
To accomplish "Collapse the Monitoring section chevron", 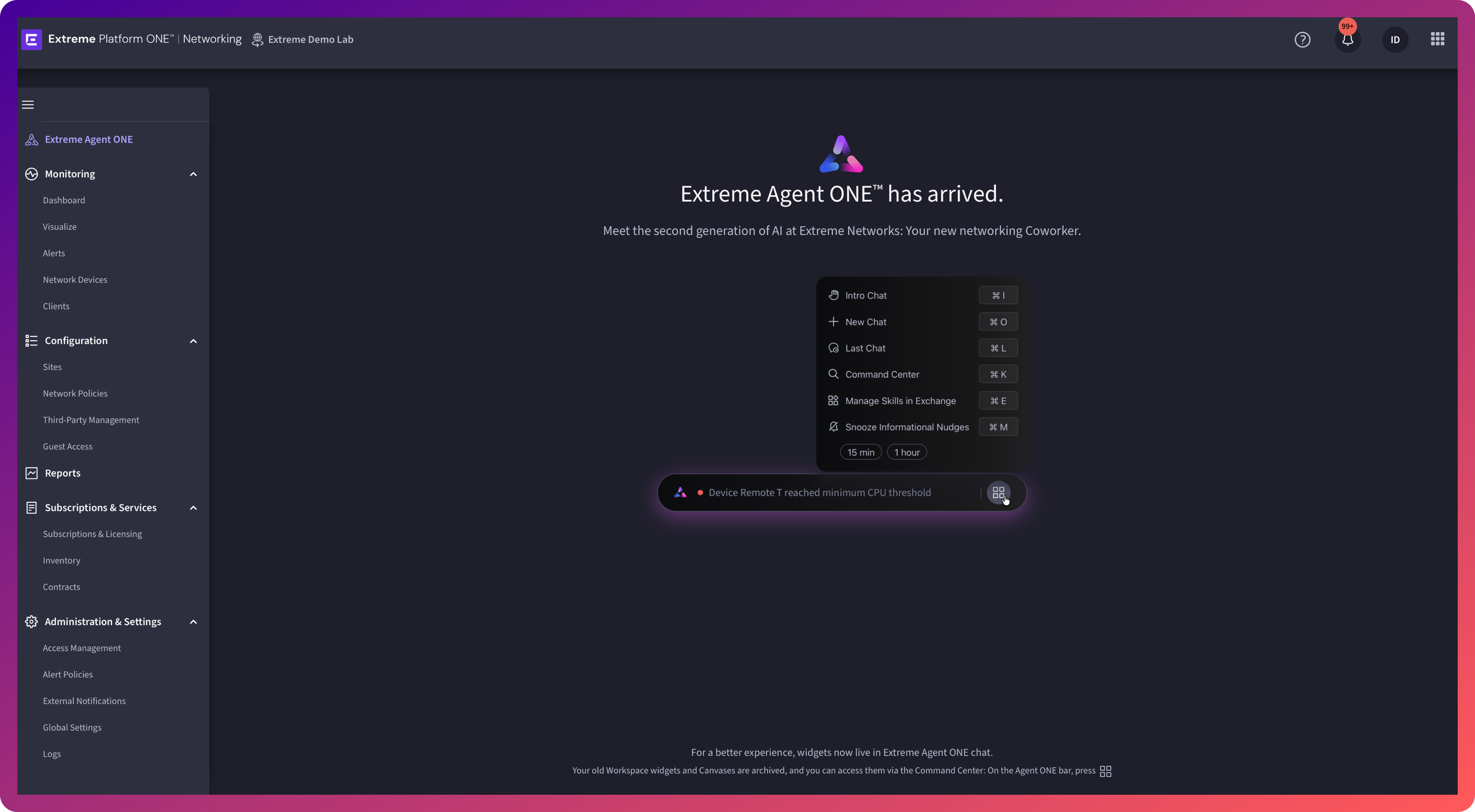I will (193, 174).
